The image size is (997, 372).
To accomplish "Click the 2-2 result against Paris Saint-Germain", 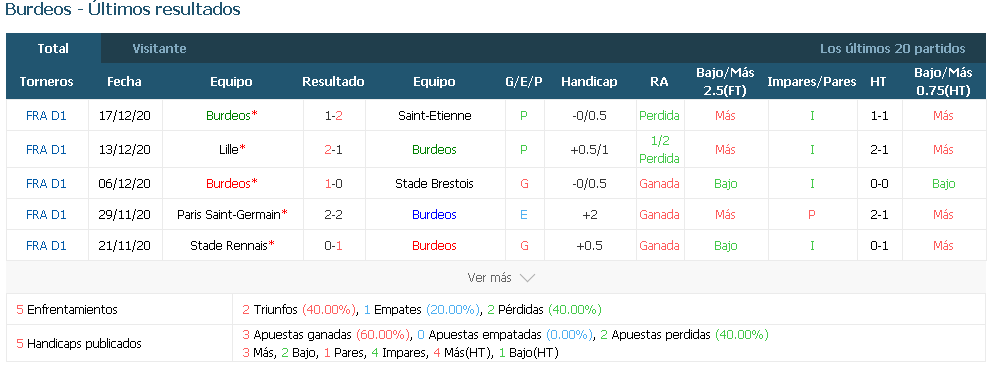I will click(x=333, y=215).
